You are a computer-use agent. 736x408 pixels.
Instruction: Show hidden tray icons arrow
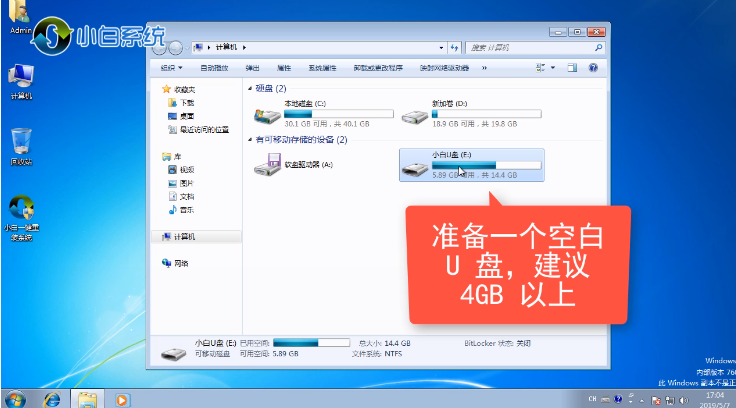click(x=642, y=400)
